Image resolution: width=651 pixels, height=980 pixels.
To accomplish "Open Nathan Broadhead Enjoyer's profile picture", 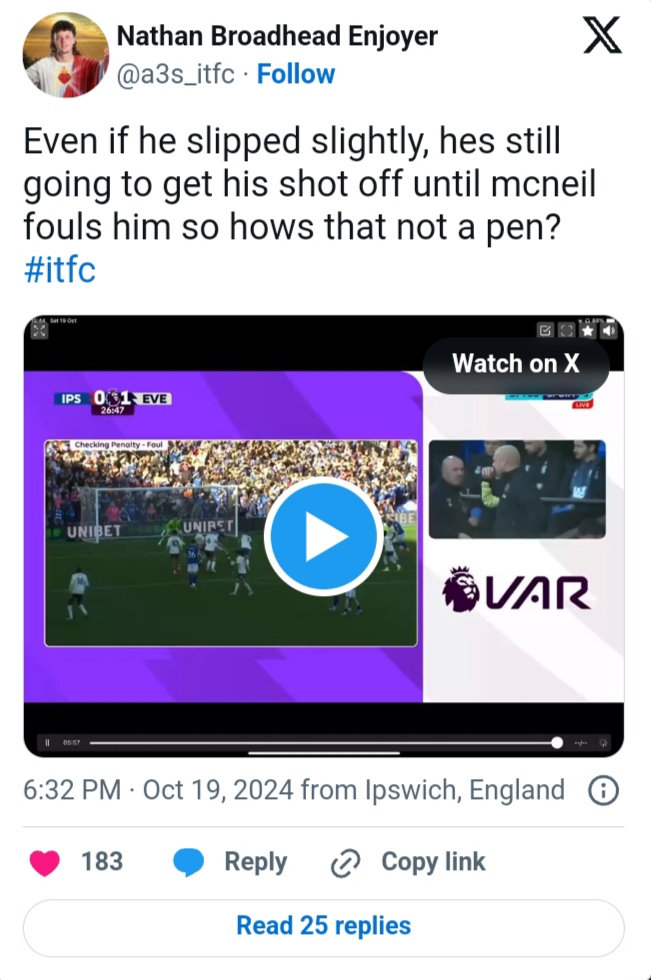I will [x=65, y=56].
